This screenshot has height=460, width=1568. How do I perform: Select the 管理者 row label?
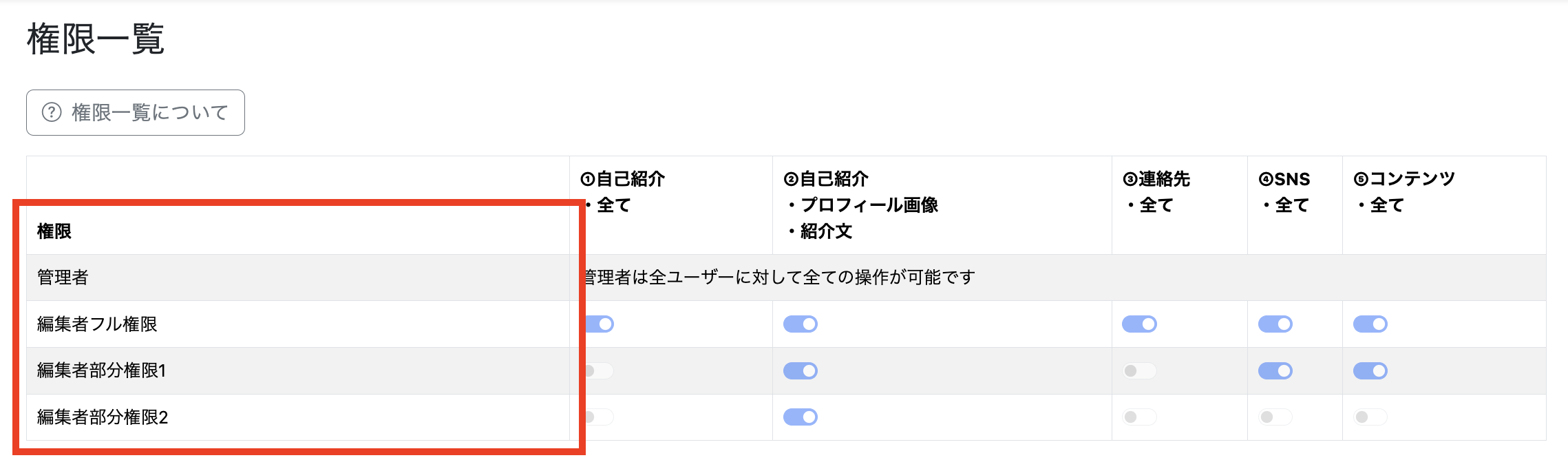63,277
